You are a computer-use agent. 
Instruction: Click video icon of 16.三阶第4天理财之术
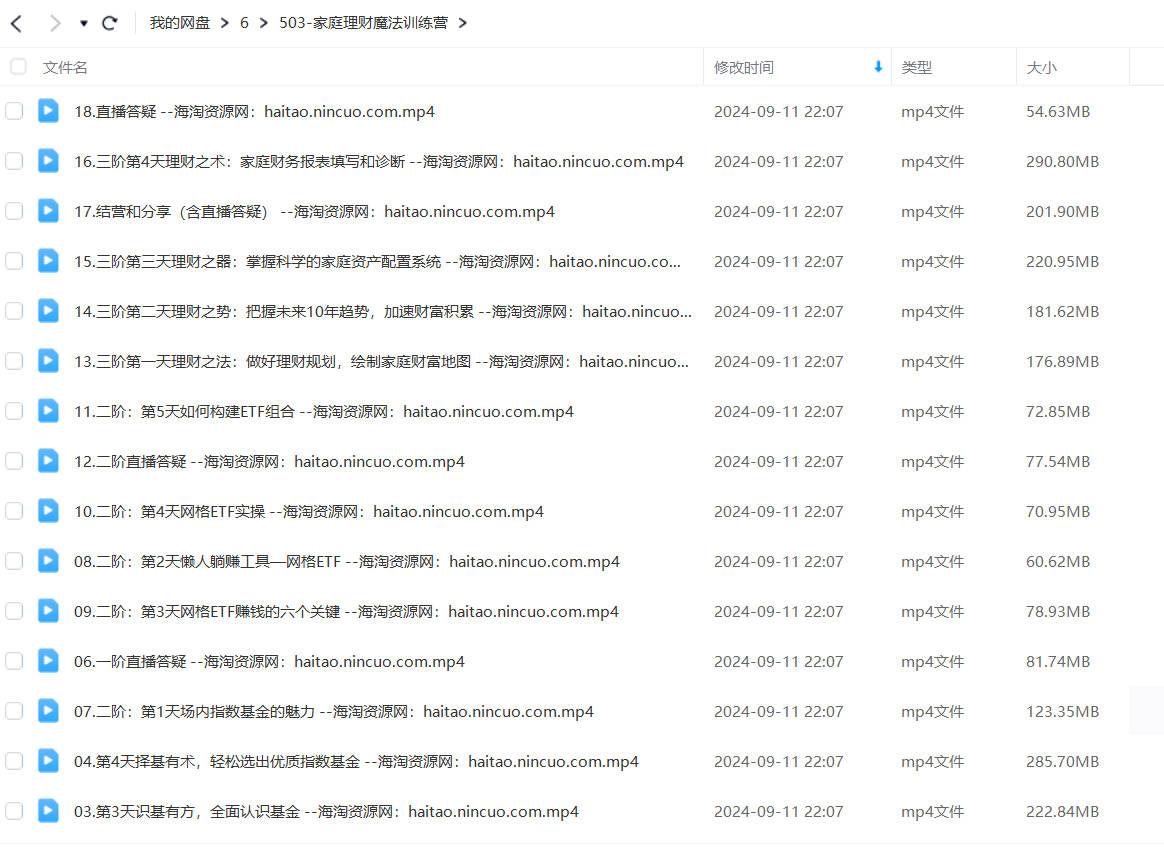[48, 160]
